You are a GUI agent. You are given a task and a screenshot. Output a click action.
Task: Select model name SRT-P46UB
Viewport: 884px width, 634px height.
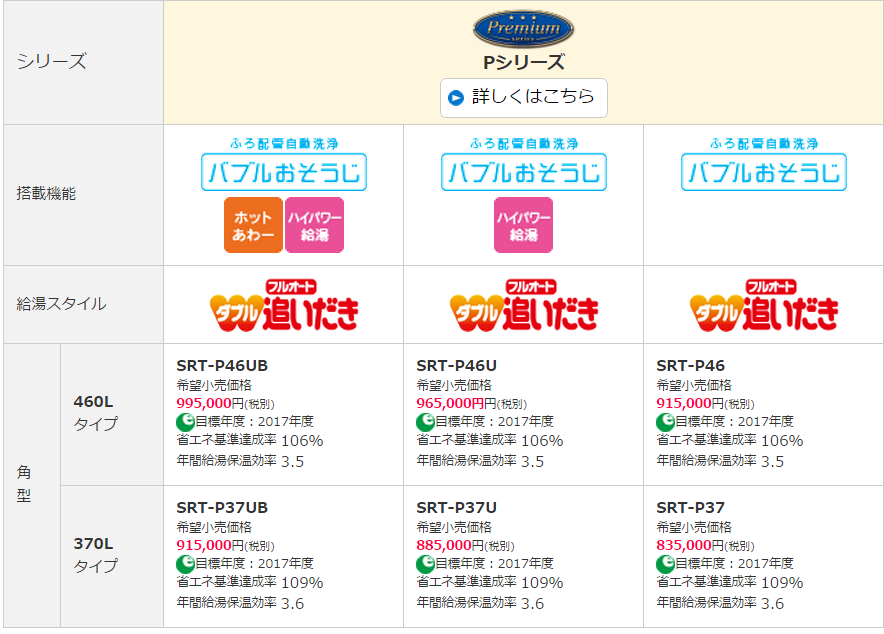click(x=222, y=366)
